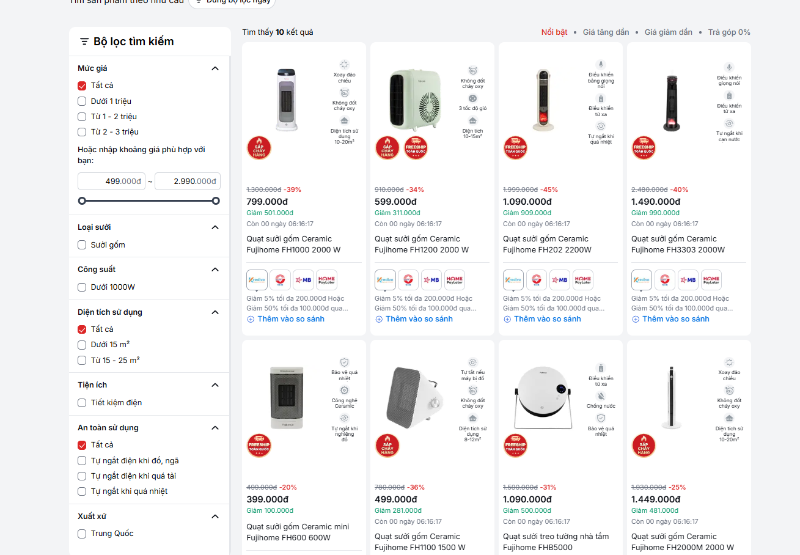800x555 pixels.
Task: Filter by Trả góp 0%
Action: coord(729,32)
